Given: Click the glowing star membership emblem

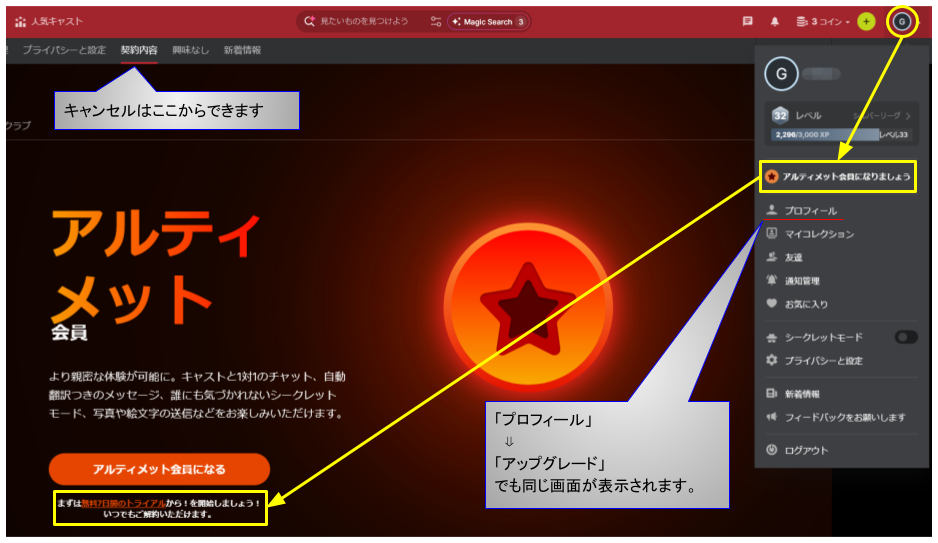Looking at the screenshot, I should tap(528, 307).
